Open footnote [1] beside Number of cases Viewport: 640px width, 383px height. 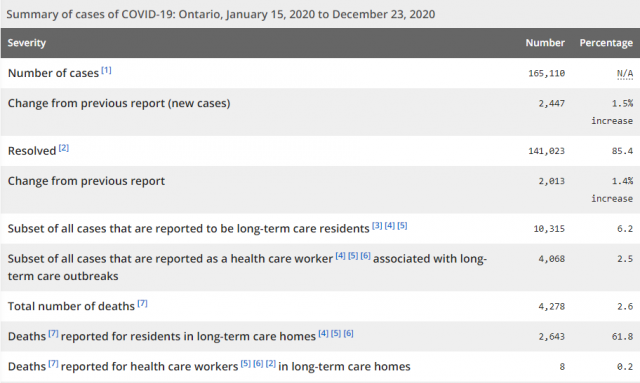tap(106, 70)
